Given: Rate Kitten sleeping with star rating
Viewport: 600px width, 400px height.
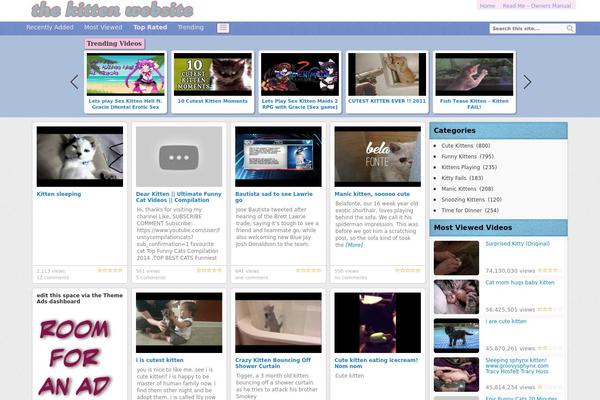Looking at the screenshot, I should coord(110,270).
